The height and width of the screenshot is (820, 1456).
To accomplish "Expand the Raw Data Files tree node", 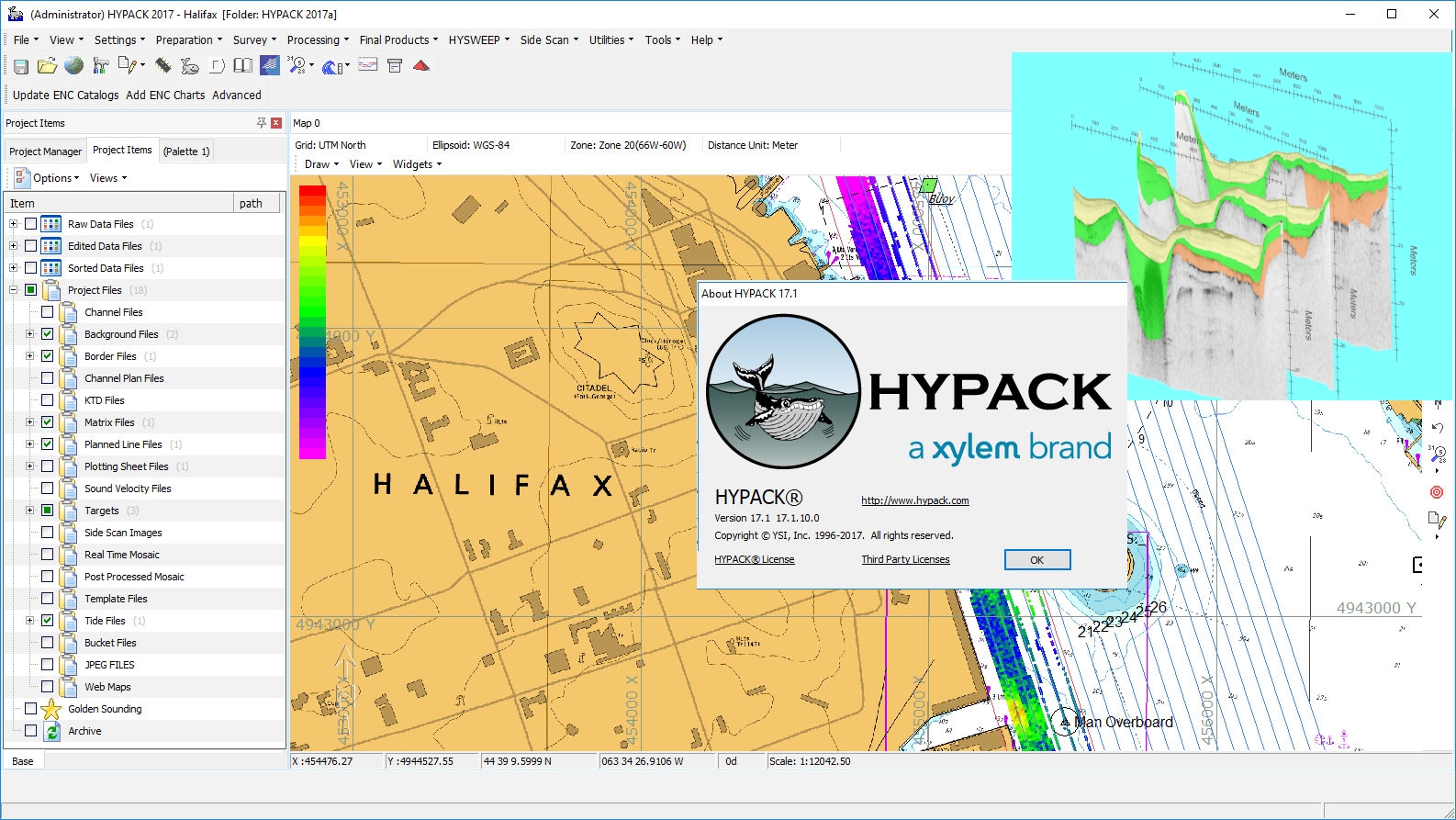I will pos(13,224).
